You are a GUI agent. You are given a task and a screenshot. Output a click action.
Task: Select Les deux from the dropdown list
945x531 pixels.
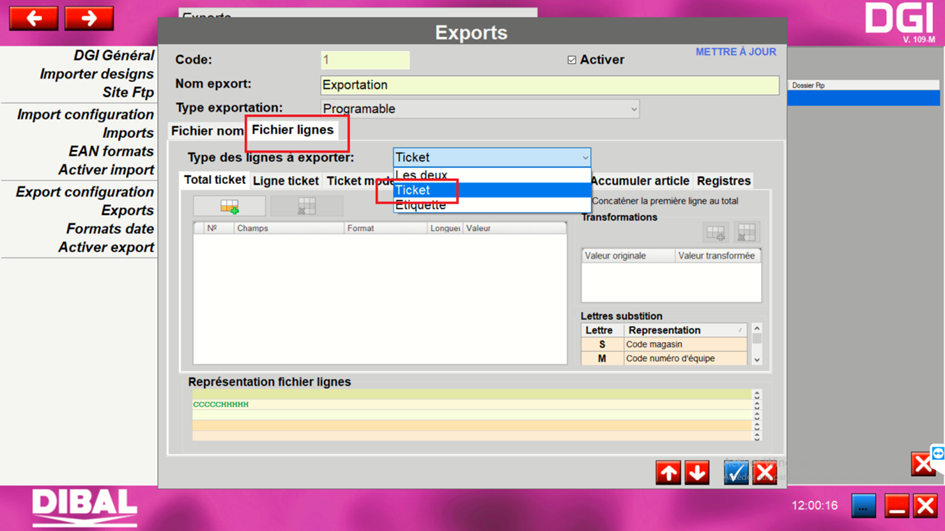pyautogui.click(x=421, y=175)
